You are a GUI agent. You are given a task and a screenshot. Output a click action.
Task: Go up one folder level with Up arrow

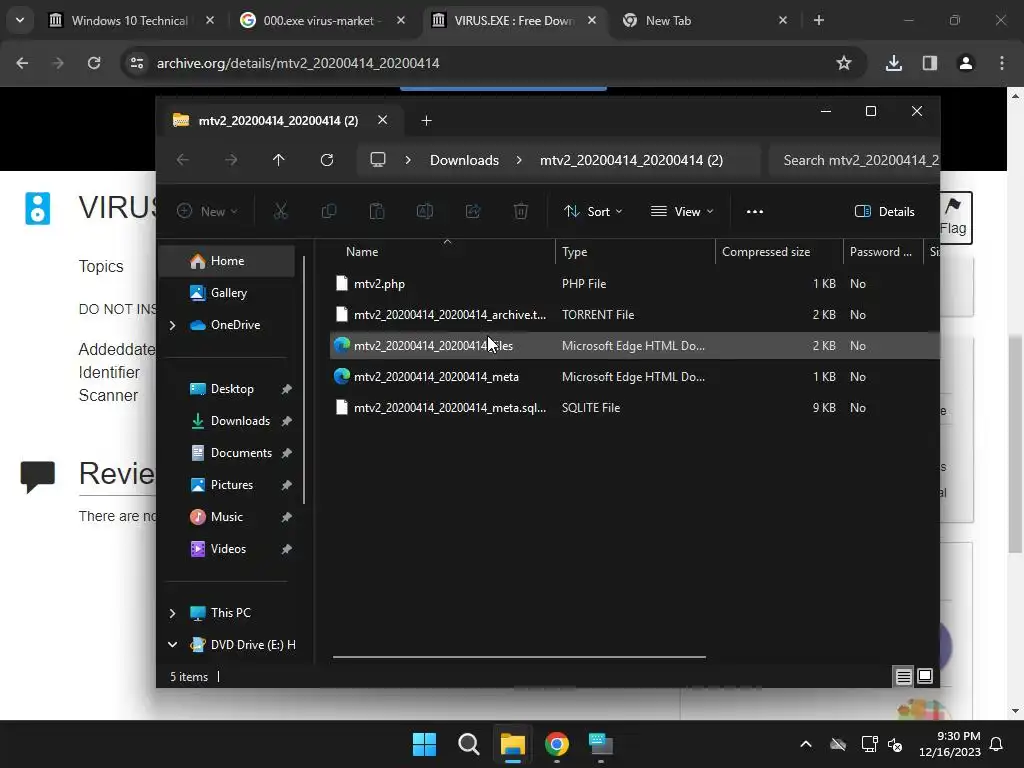pyautogui.click(x=279, y=160)
